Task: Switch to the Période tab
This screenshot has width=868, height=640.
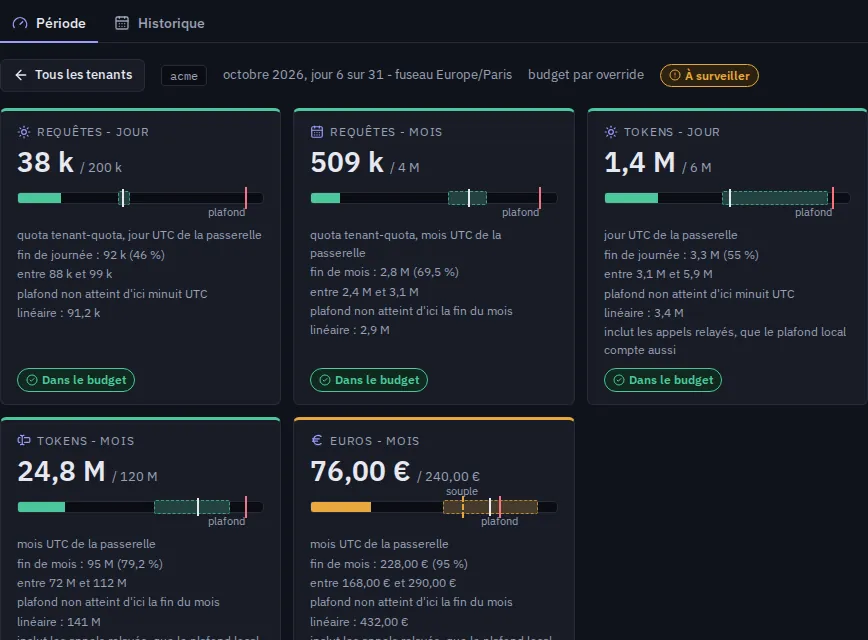Action: 49,23
